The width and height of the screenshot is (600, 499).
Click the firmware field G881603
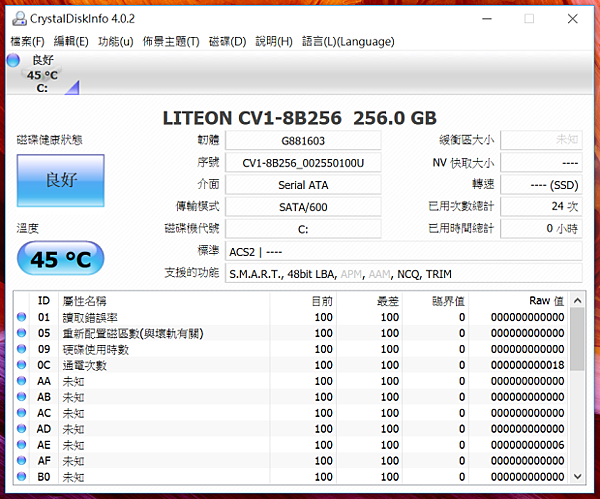coord(303,140)
